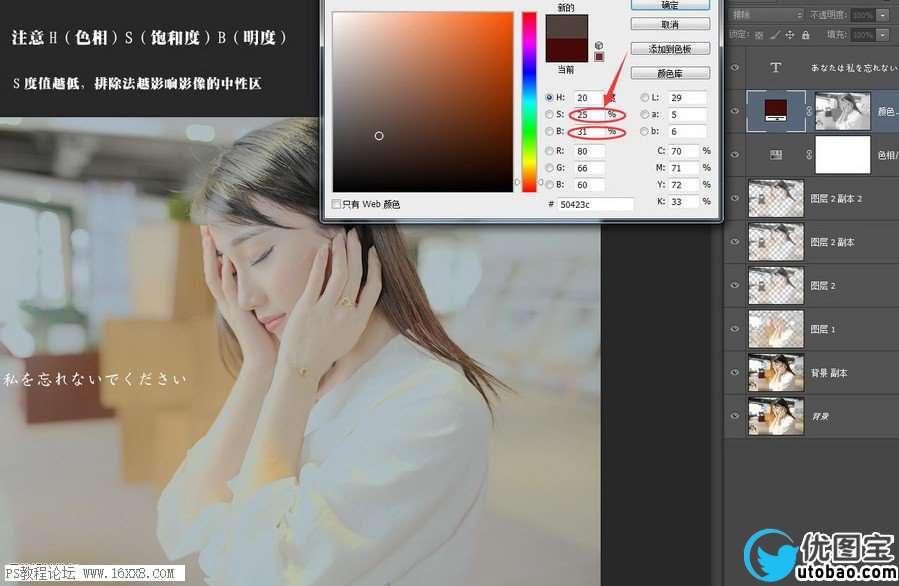Click the G value field showing 66
The height and width of the screenshot is (586, 899).
[589, 168]
